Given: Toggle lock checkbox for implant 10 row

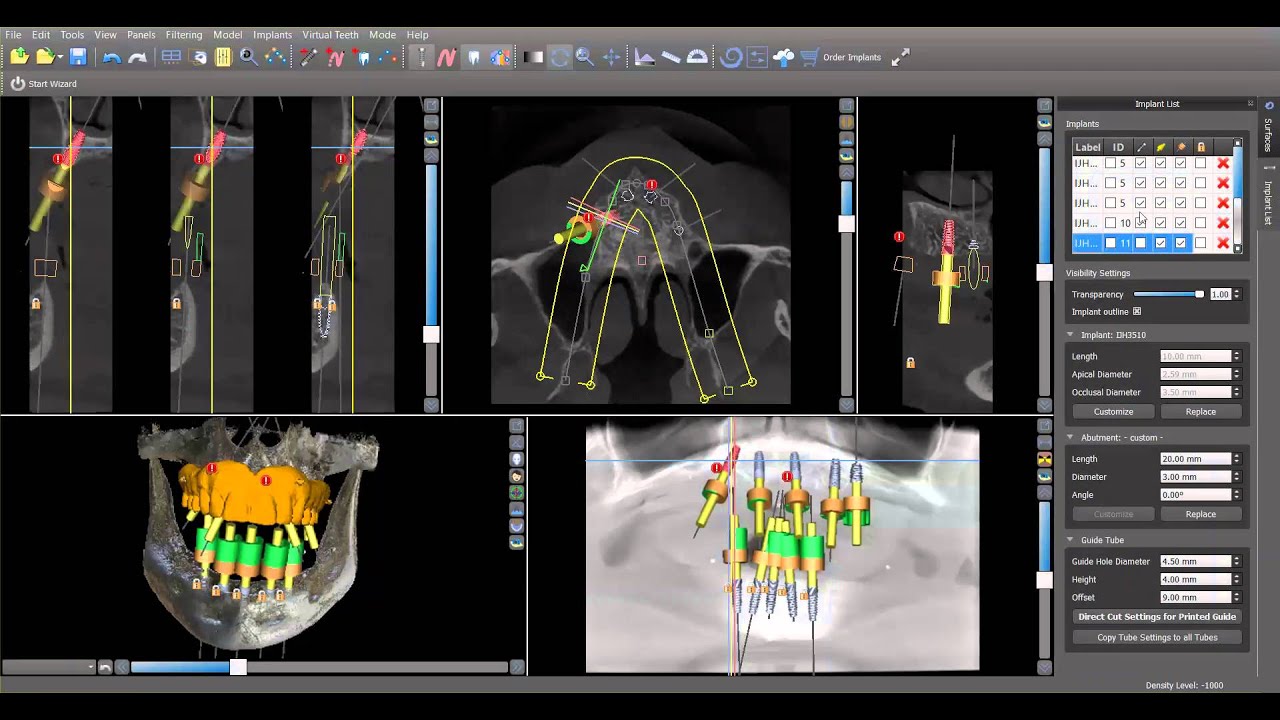Looking at the screenshot, I should coord(1201,223).
